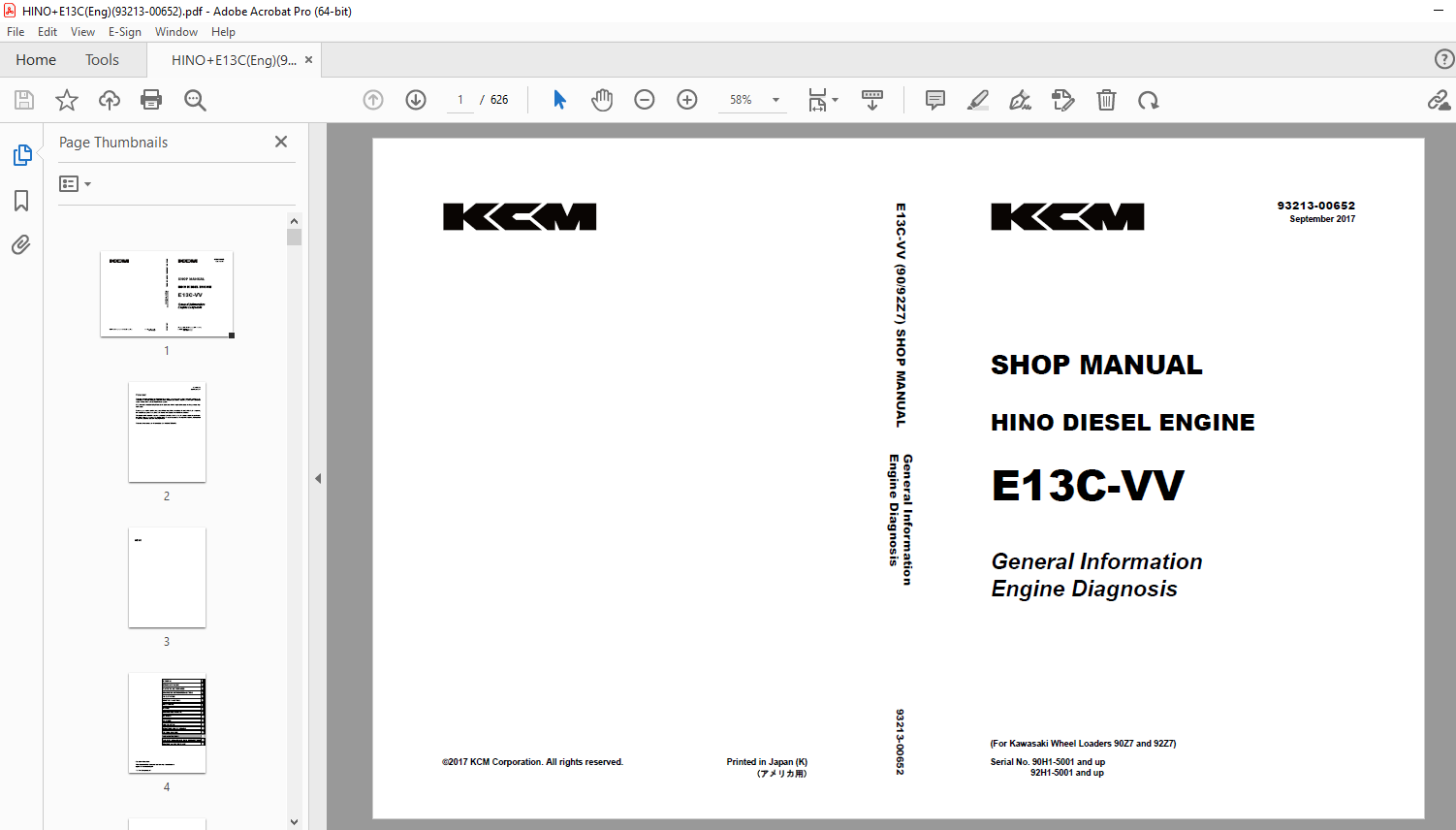Select page 2 thumbnail
The height and width of the screenshot is (830, 1456).
coord(167,431)
